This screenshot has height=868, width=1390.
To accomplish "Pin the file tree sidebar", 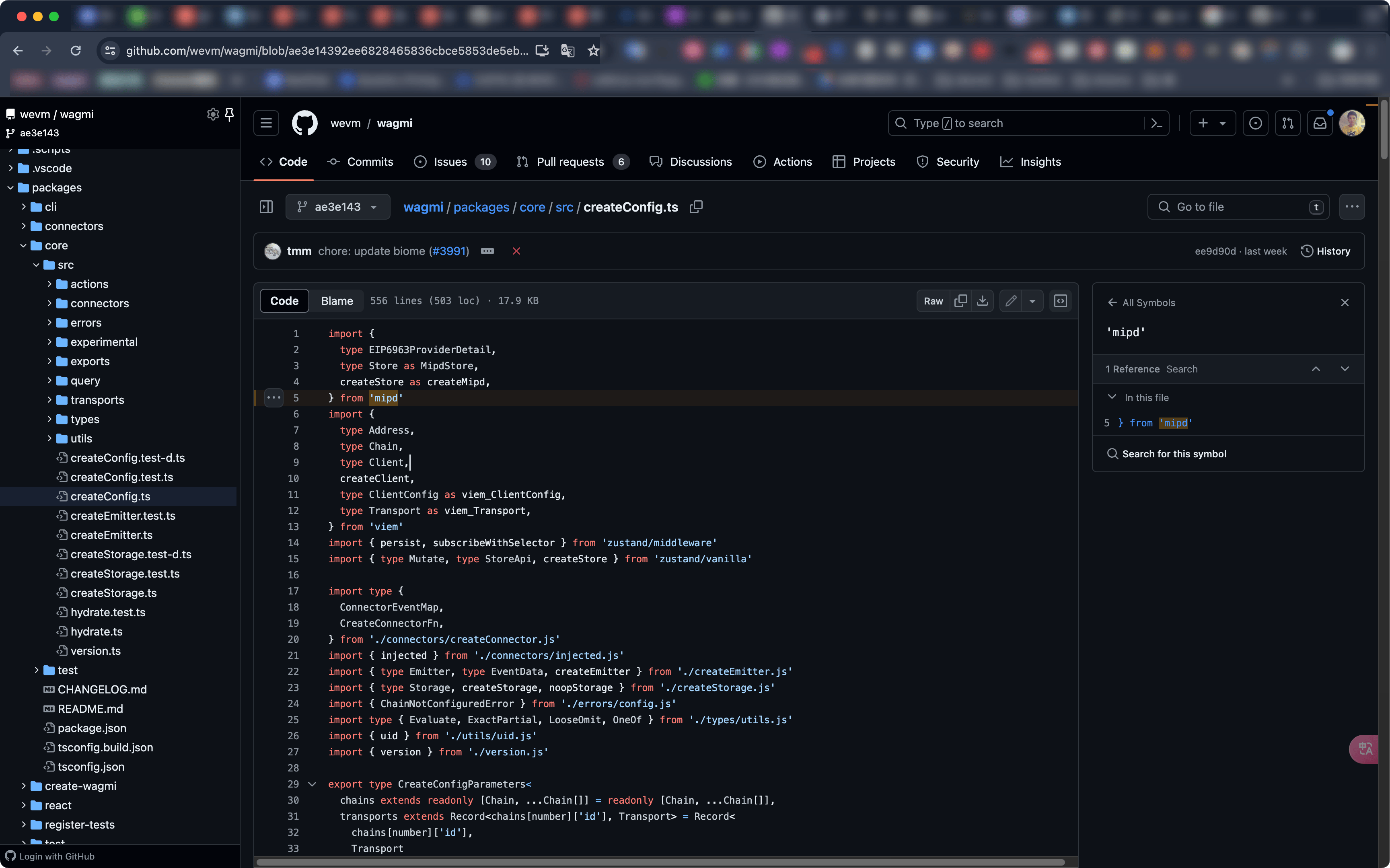I will pos(230,114).
